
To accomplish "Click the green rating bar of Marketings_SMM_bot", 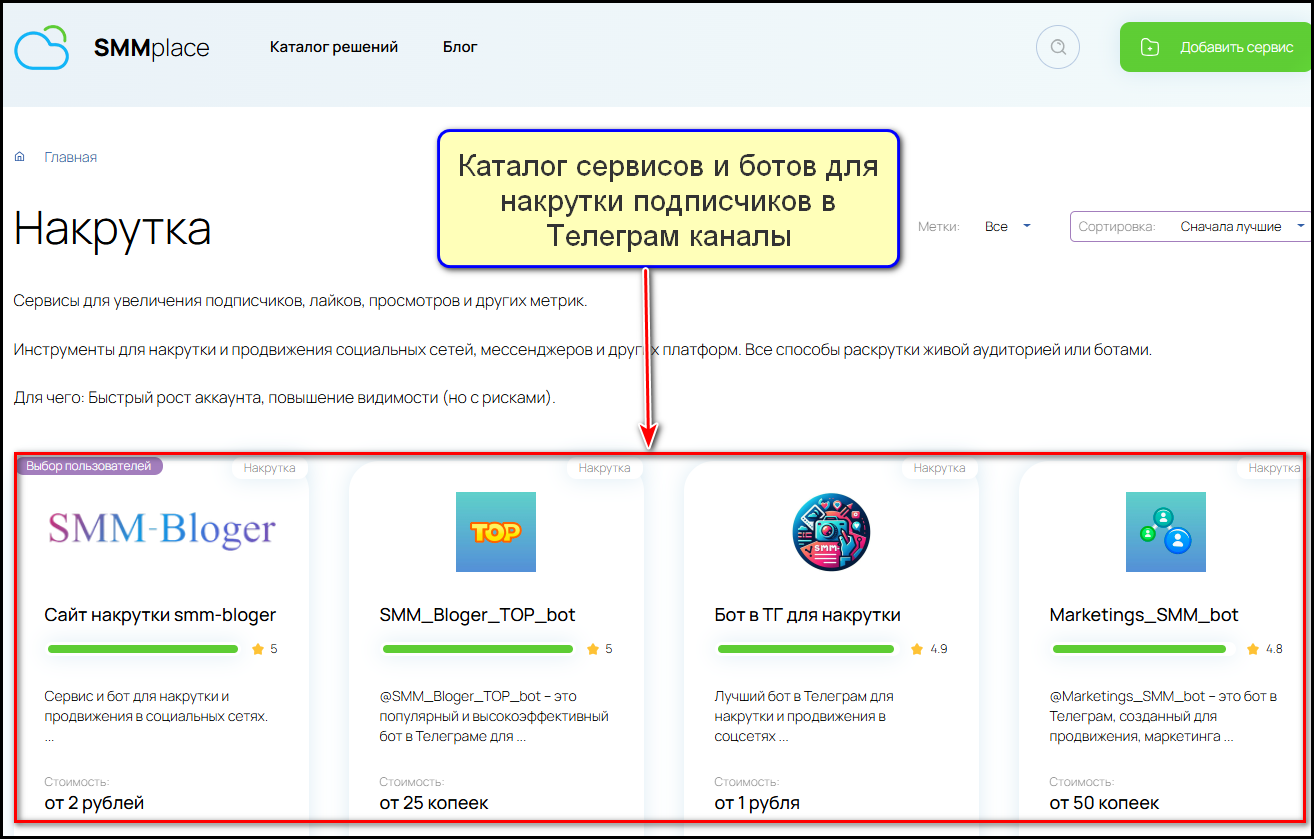I will tap(1139, 649).
